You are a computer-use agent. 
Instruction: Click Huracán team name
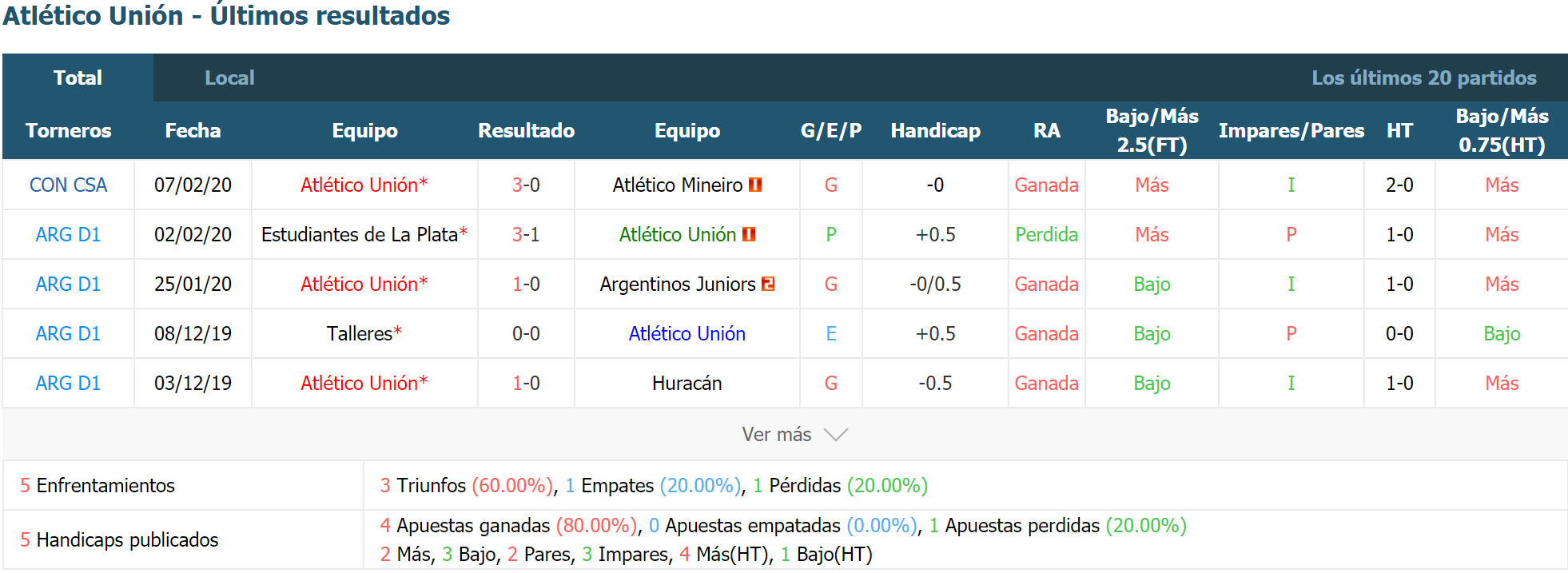[x=686, y=383]
